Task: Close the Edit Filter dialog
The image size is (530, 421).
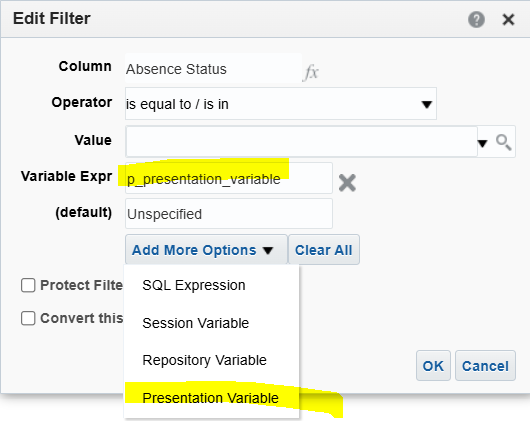Action: click(508, 19)
